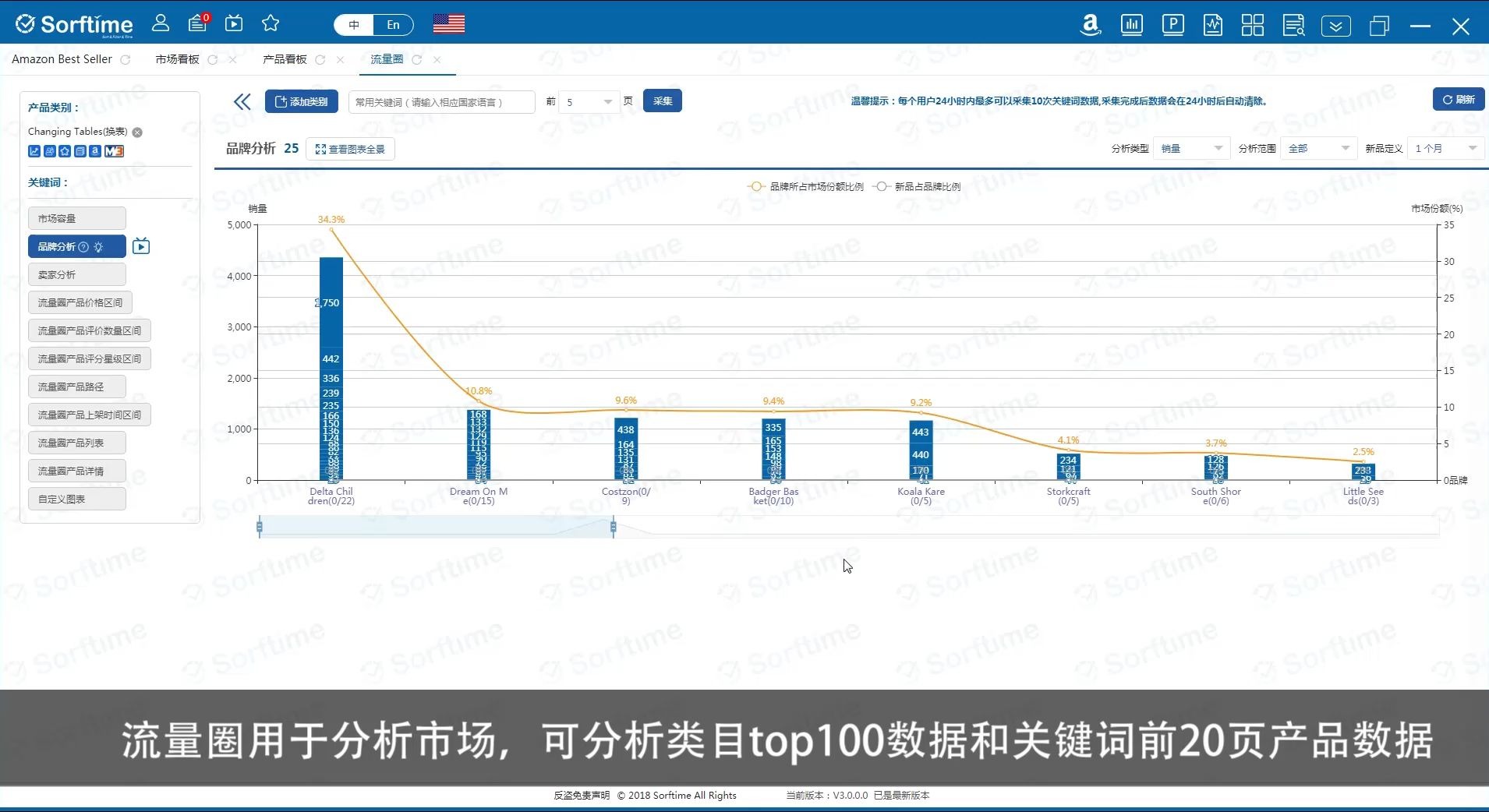This screenshot has width=1489, height=812.
Task: Refresh the 市场看板 tab
Action: click(x=212, y=59)
